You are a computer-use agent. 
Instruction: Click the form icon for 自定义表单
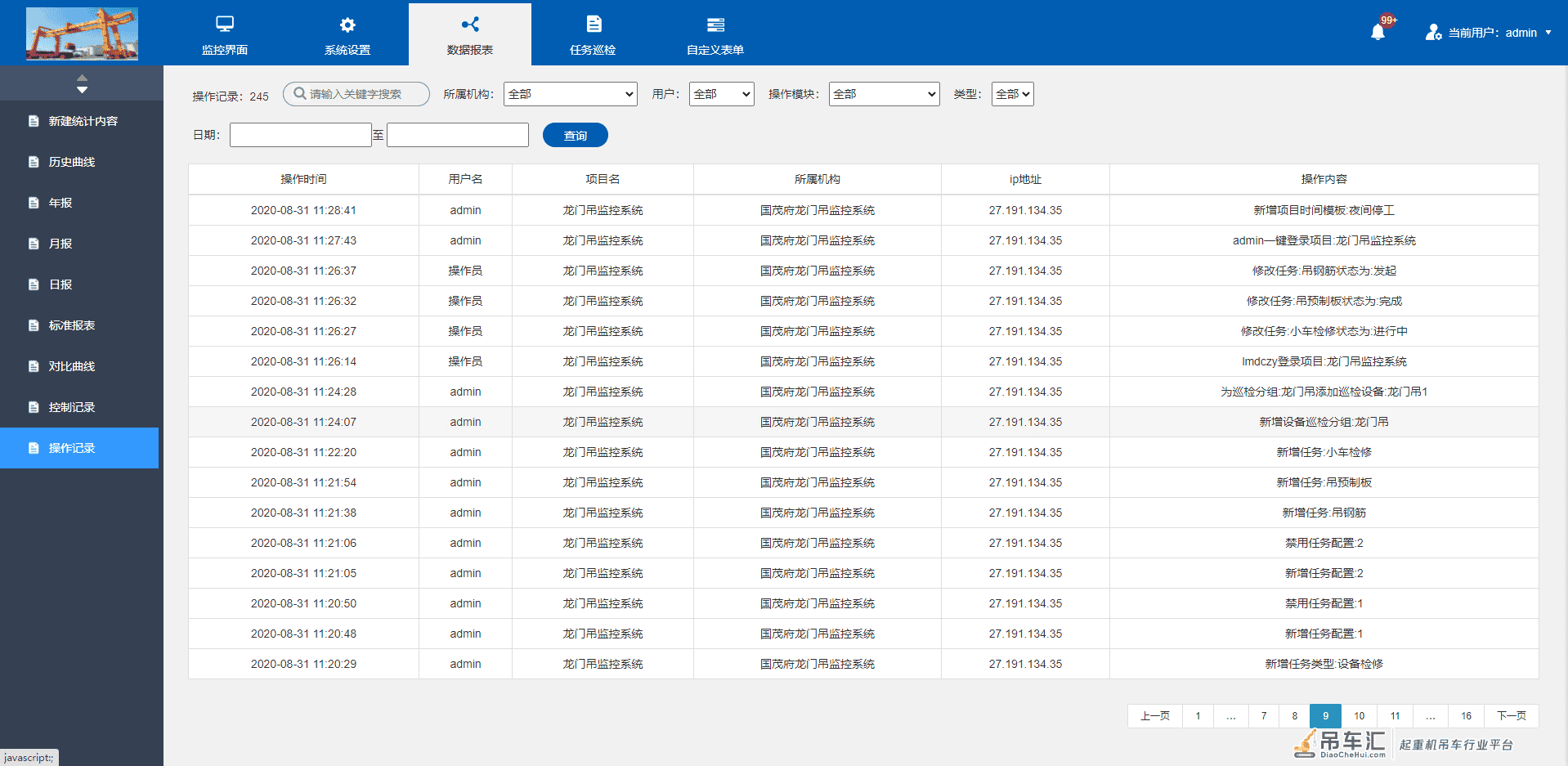715,25
